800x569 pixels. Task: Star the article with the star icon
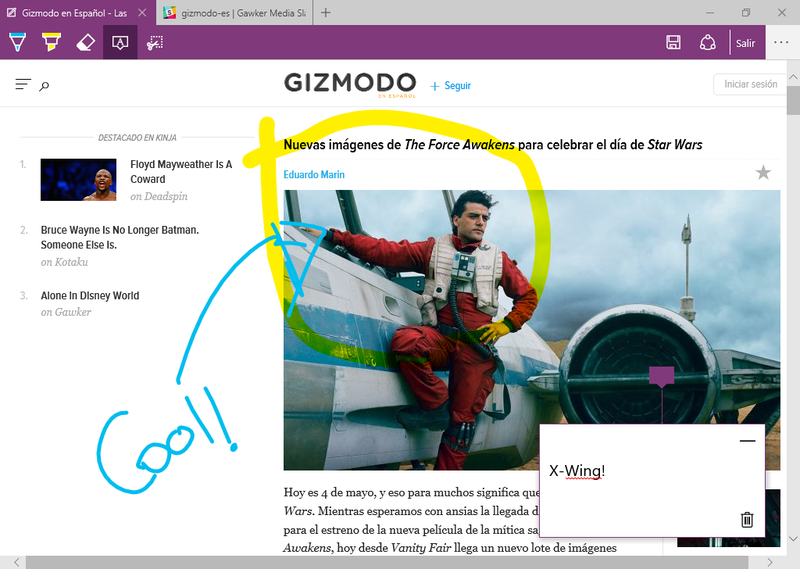tap(763, 172)
